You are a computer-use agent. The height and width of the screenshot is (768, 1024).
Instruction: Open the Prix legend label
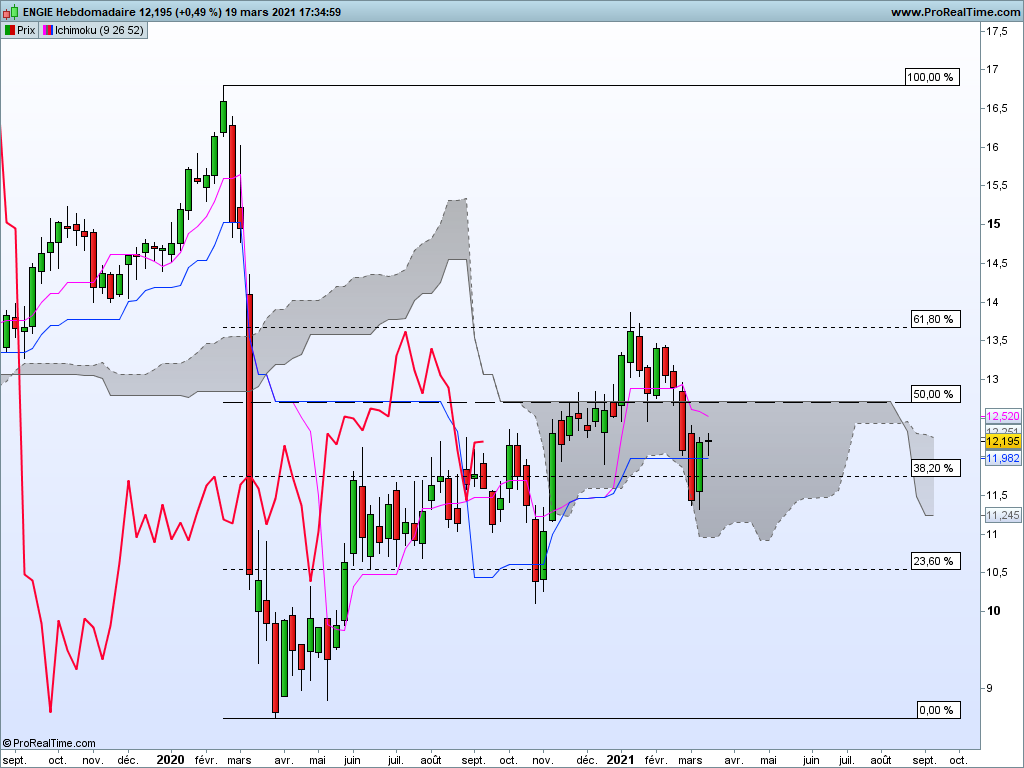click(x=26, y=30)
